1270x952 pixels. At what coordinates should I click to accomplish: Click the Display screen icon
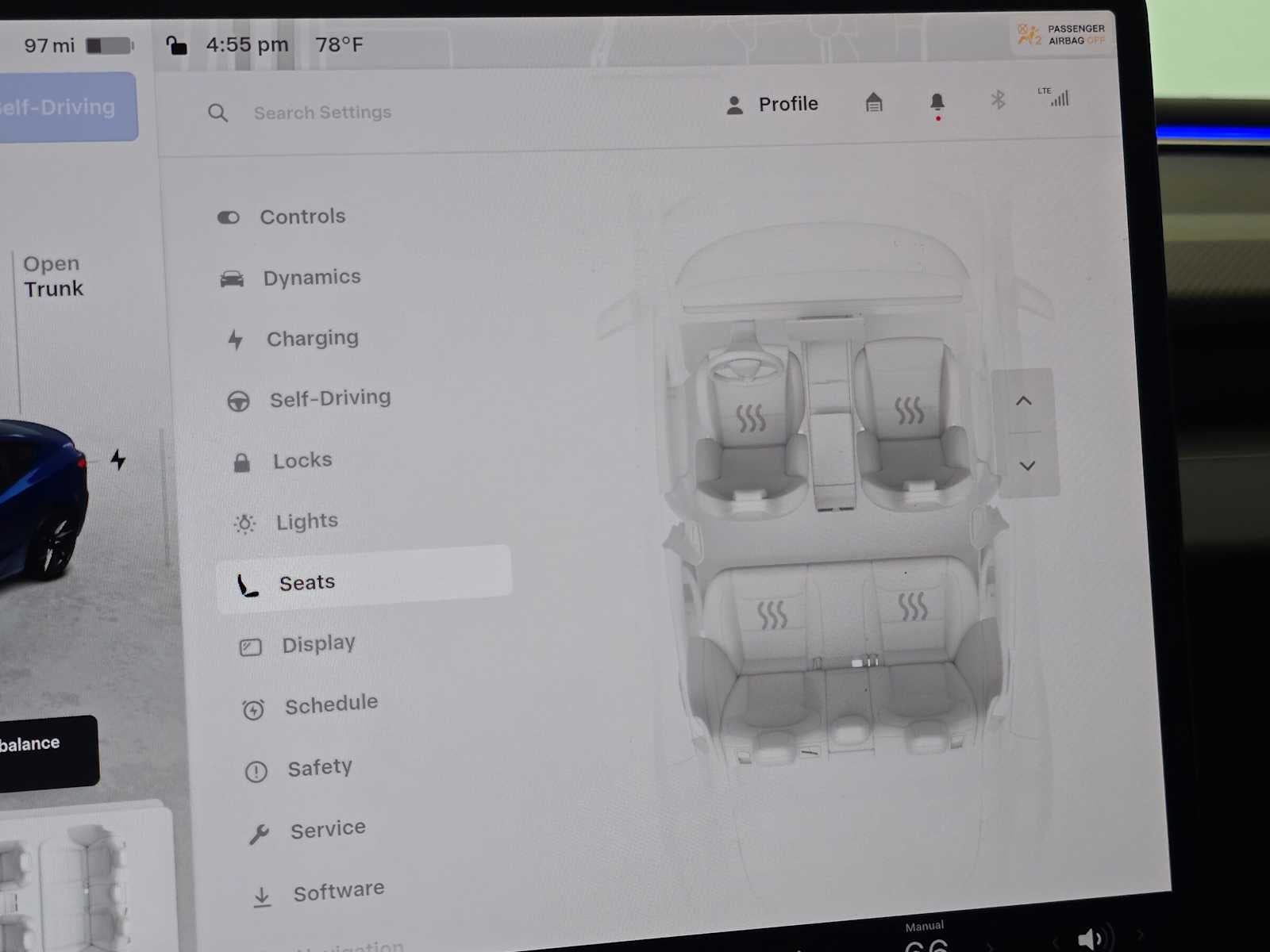pyautogui.click(x=251, y=647)
